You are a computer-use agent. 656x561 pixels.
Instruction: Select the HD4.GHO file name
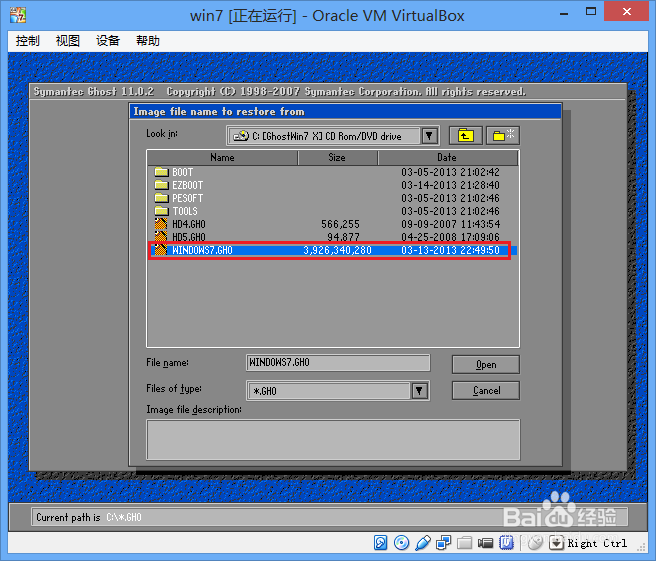[189, 224]
